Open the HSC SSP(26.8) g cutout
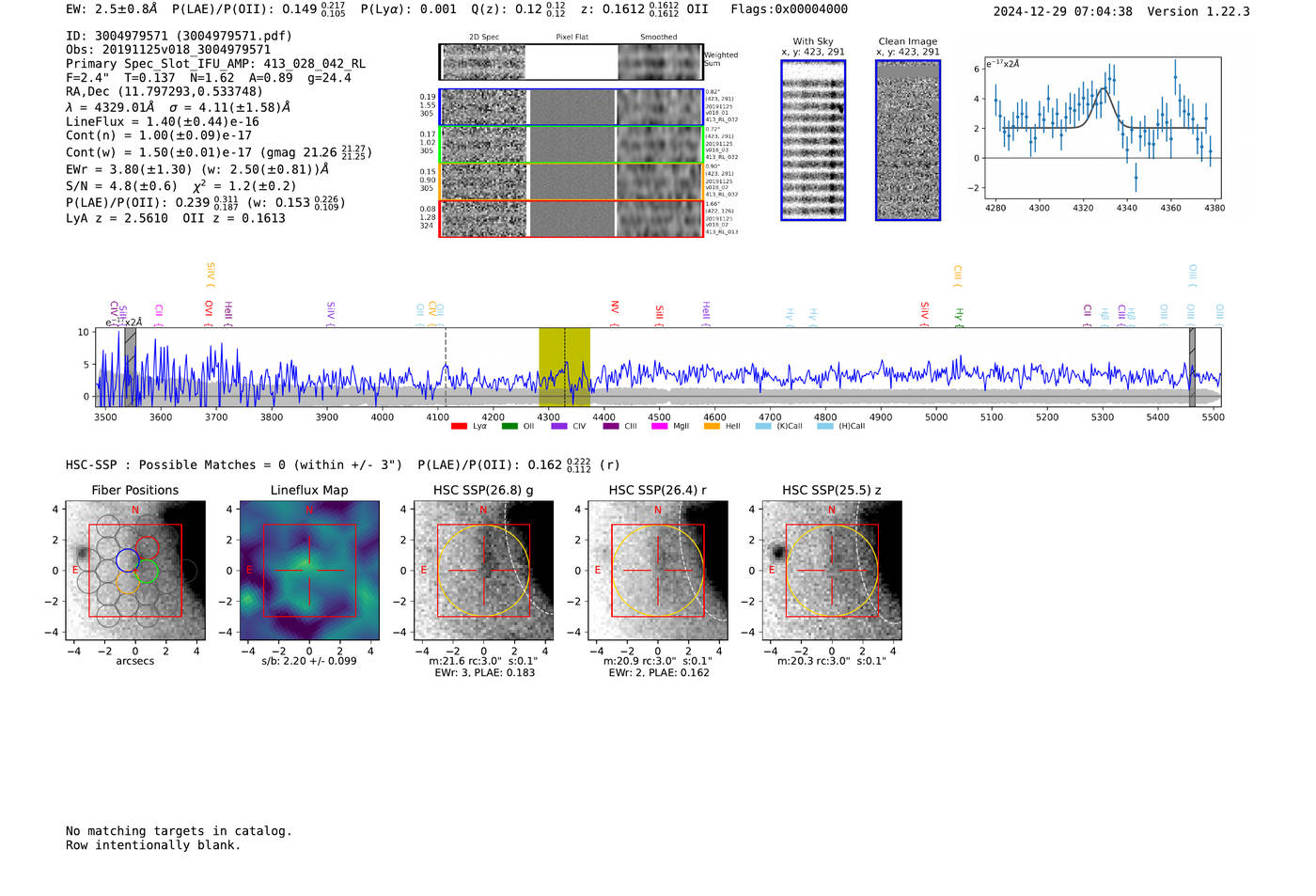The height and width of the screenshot is (896, 1316). (x=483, y=571)
